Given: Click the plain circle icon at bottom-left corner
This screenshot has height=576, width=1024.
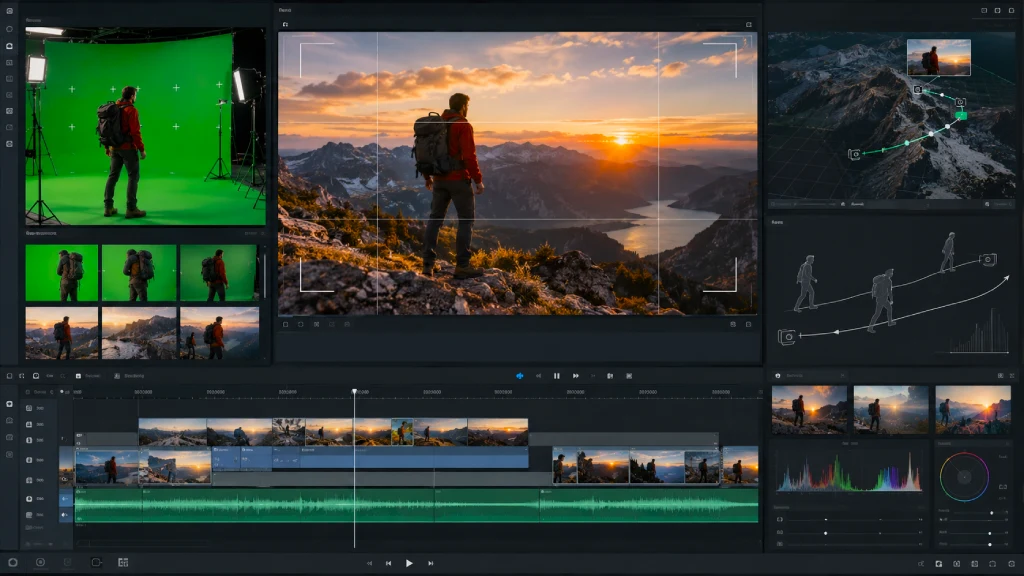Looking at the screenshot, I should 12,562.
